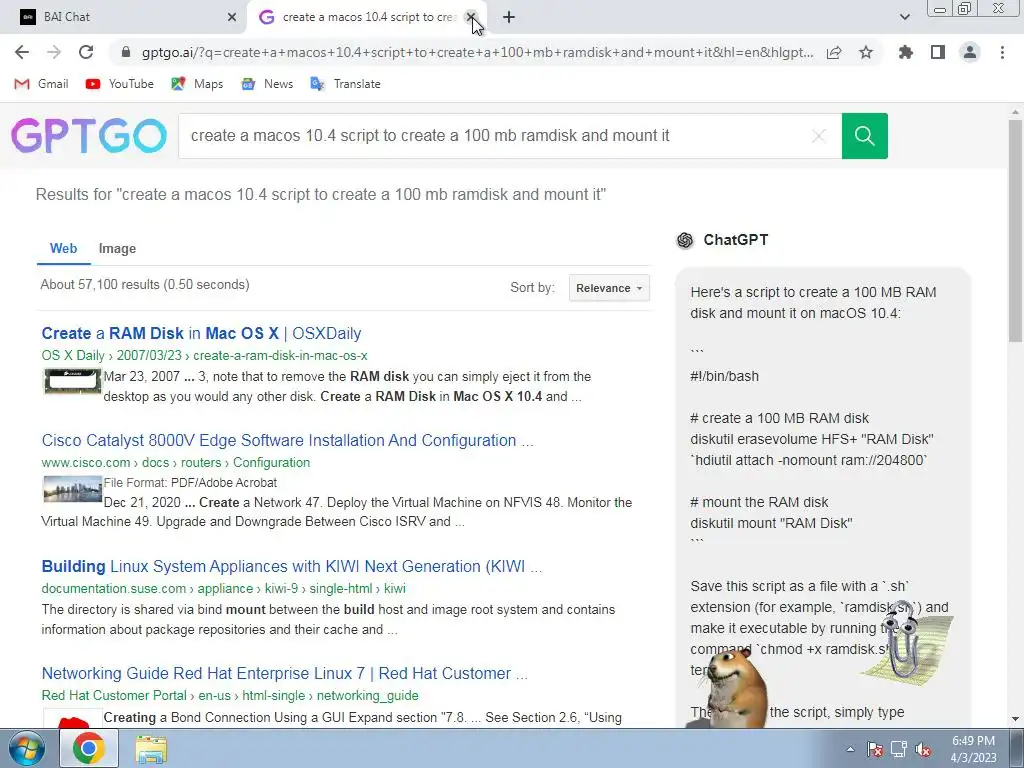Click the page vertical scrollbar thumb
Screen dimensions: 1024x768
[1016, 229]
